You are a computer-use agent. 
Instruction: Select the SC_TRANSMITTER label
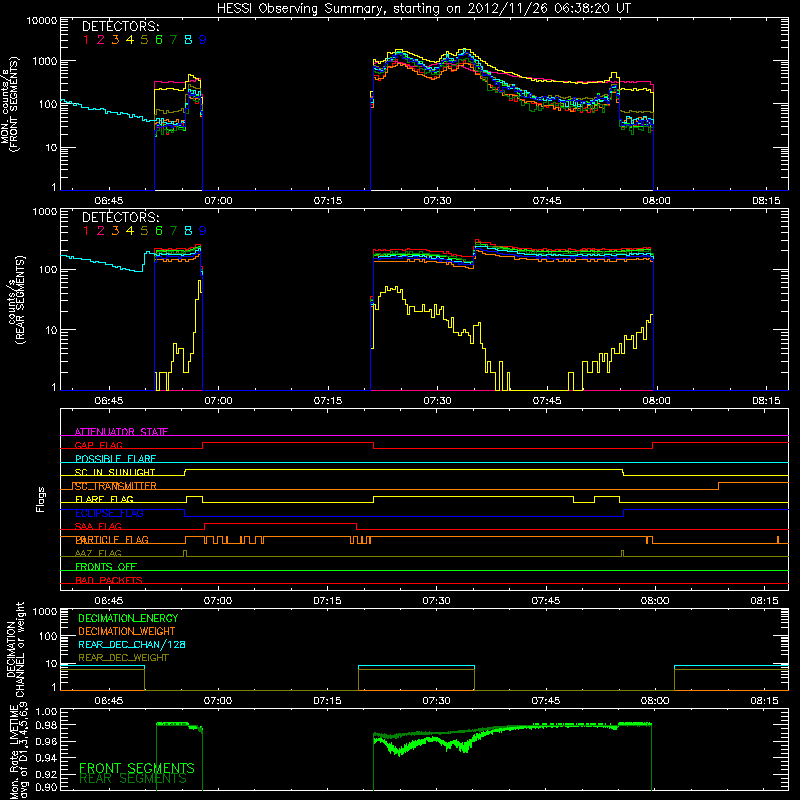pyautogui.click(x=115, y=486)
